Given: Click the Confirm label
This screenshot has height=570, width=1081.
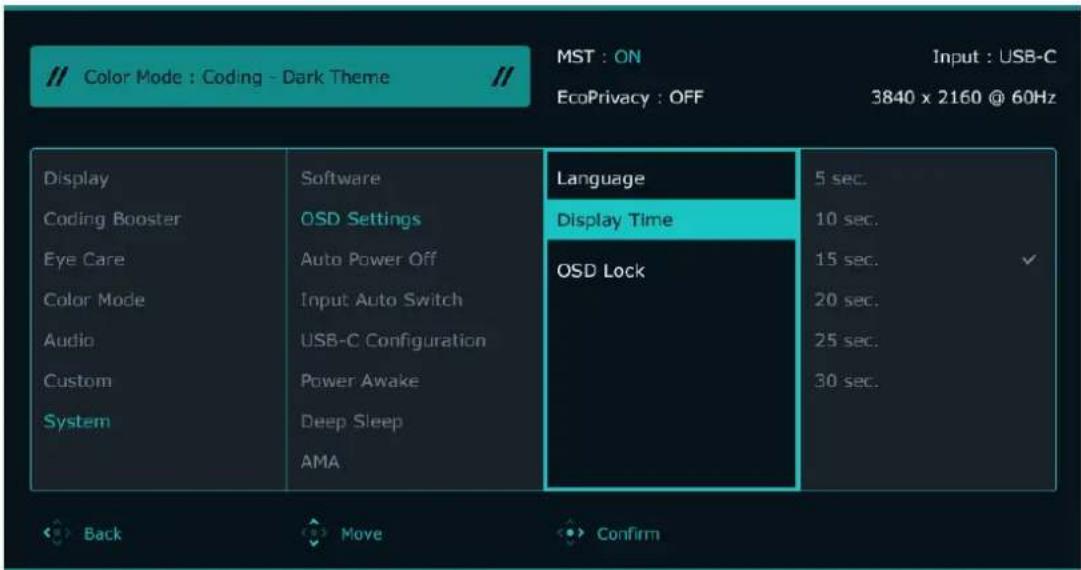Looking at the screenshot, I should pyautogui.click(x=628, y=533).
